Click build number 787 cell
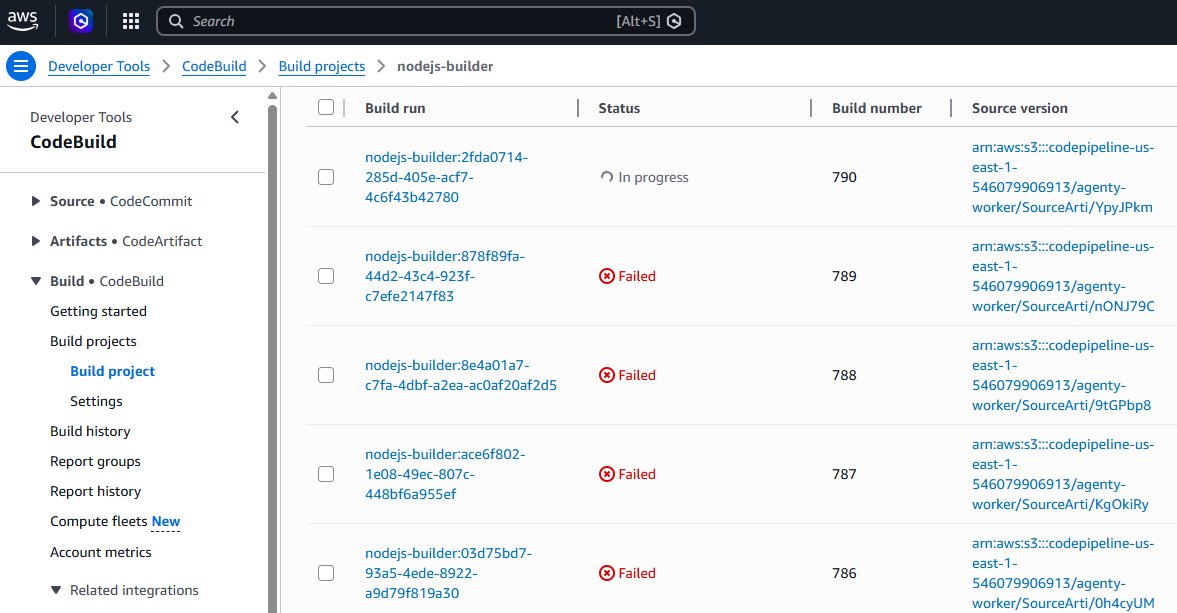 click(x=844, y=474)
